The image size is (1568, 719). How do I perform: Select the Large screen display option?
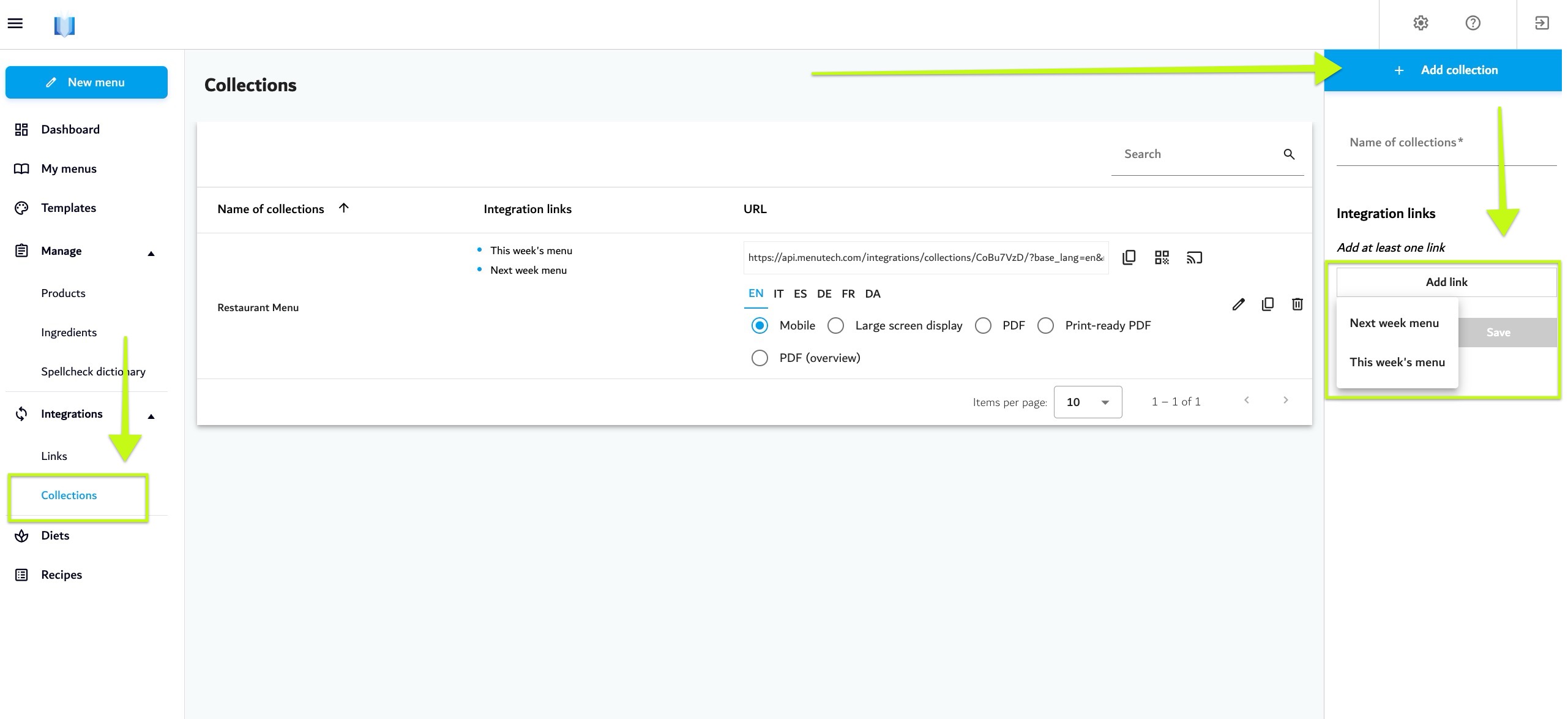click(835, 325)
